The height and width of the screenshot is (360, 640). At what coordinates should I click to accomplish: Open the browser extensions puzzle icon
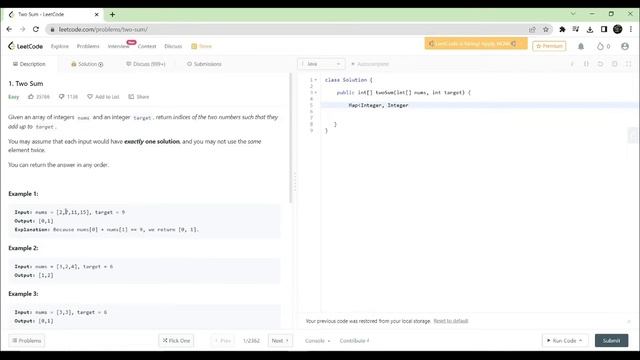(562, 29)
